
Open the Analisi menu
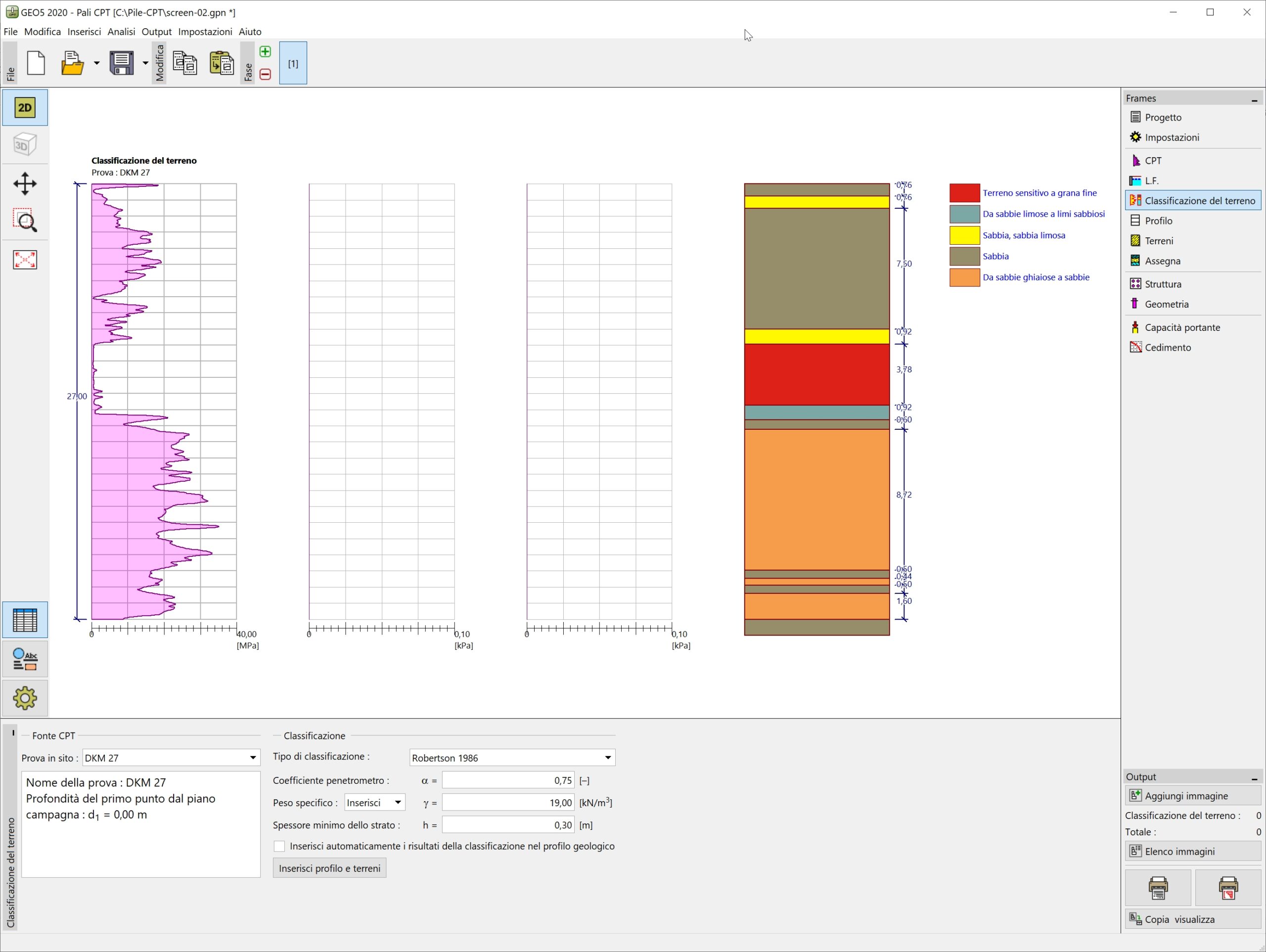point(121,32)
